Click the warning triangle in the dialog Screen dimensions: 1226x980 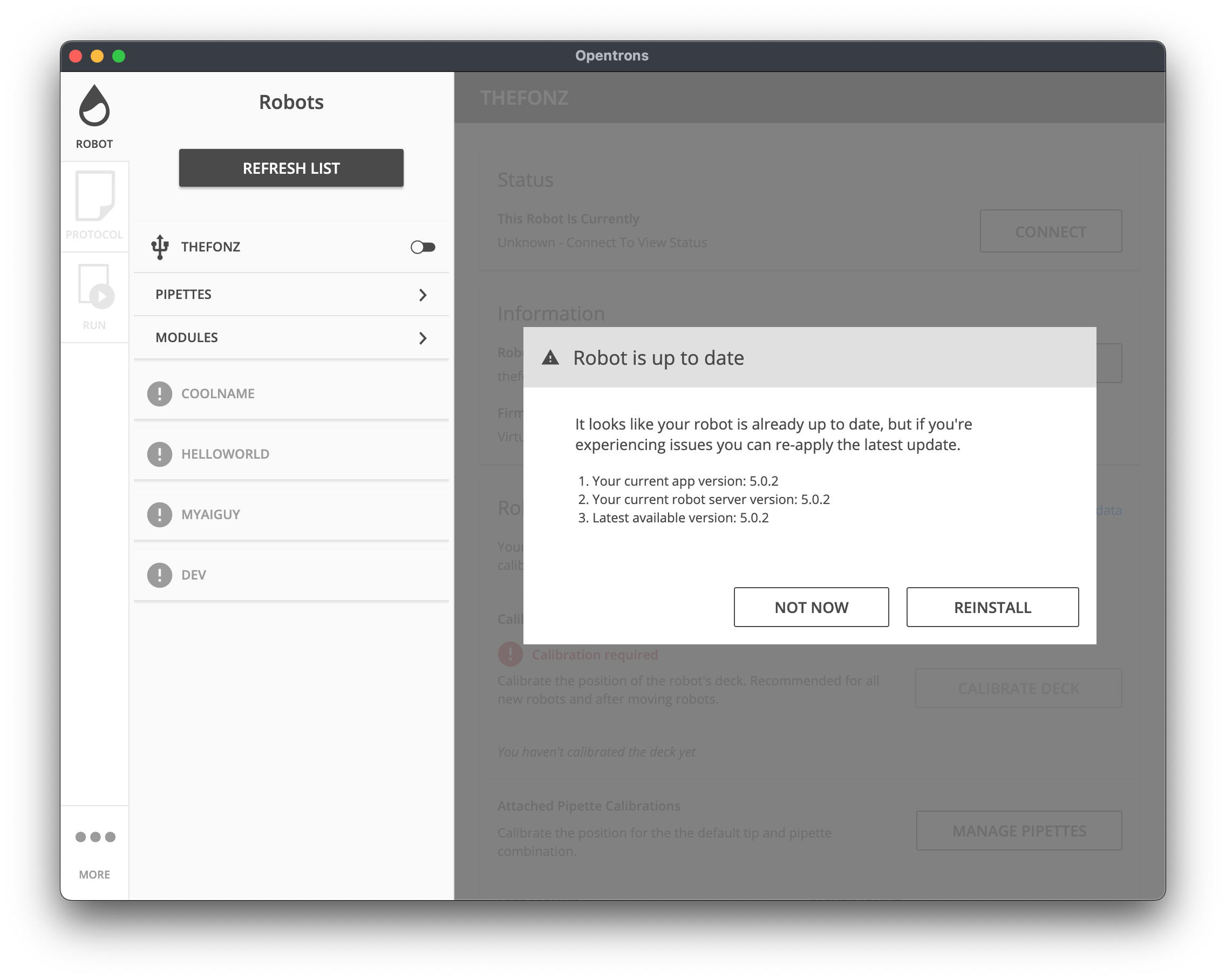(550, 358)
